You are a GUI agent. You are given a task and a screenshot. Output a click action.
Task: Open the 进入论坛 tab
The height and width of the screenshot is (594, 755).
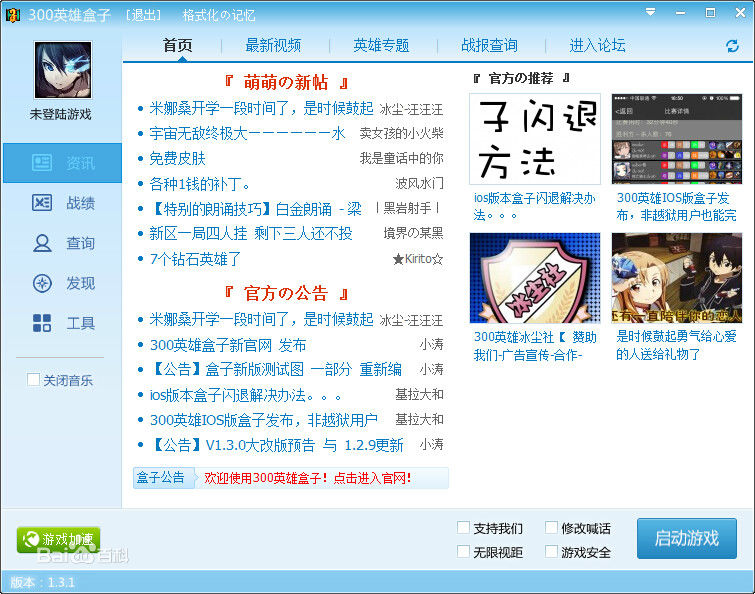tap(598, 45)
